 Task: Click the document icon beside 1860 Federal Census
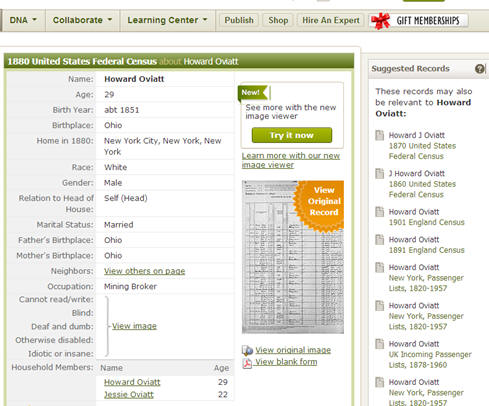[380, 173]
